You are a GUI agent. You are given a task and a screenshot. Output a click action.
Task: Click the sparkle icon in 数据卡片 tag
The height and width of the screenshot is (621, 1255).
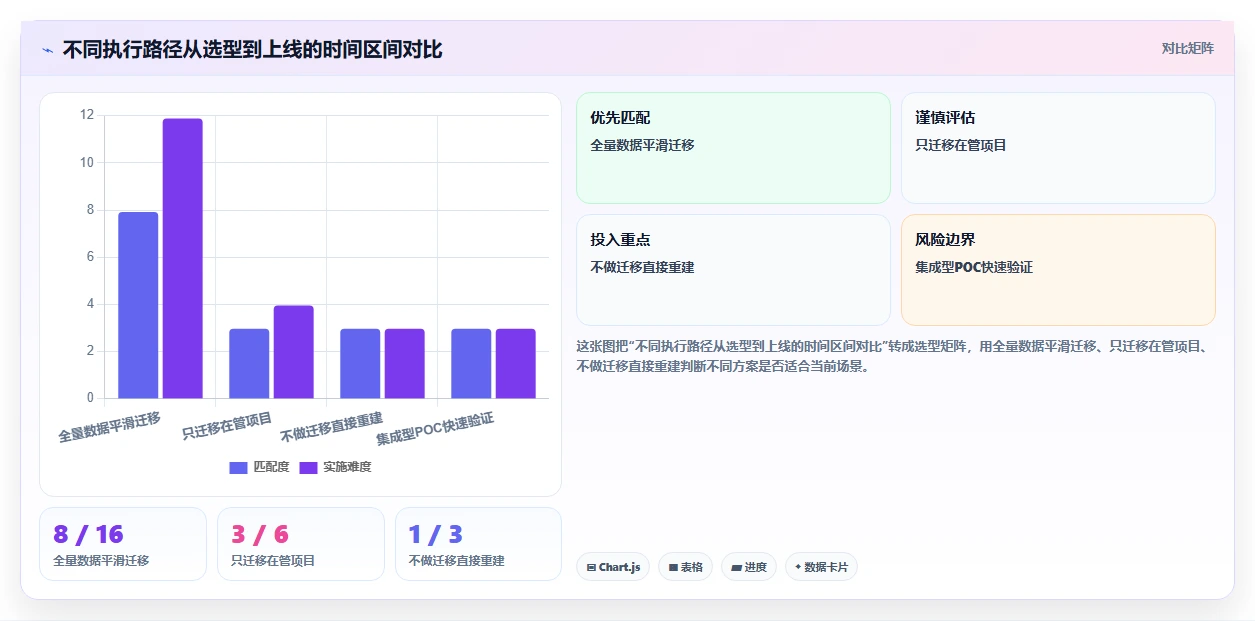point(798,567)
